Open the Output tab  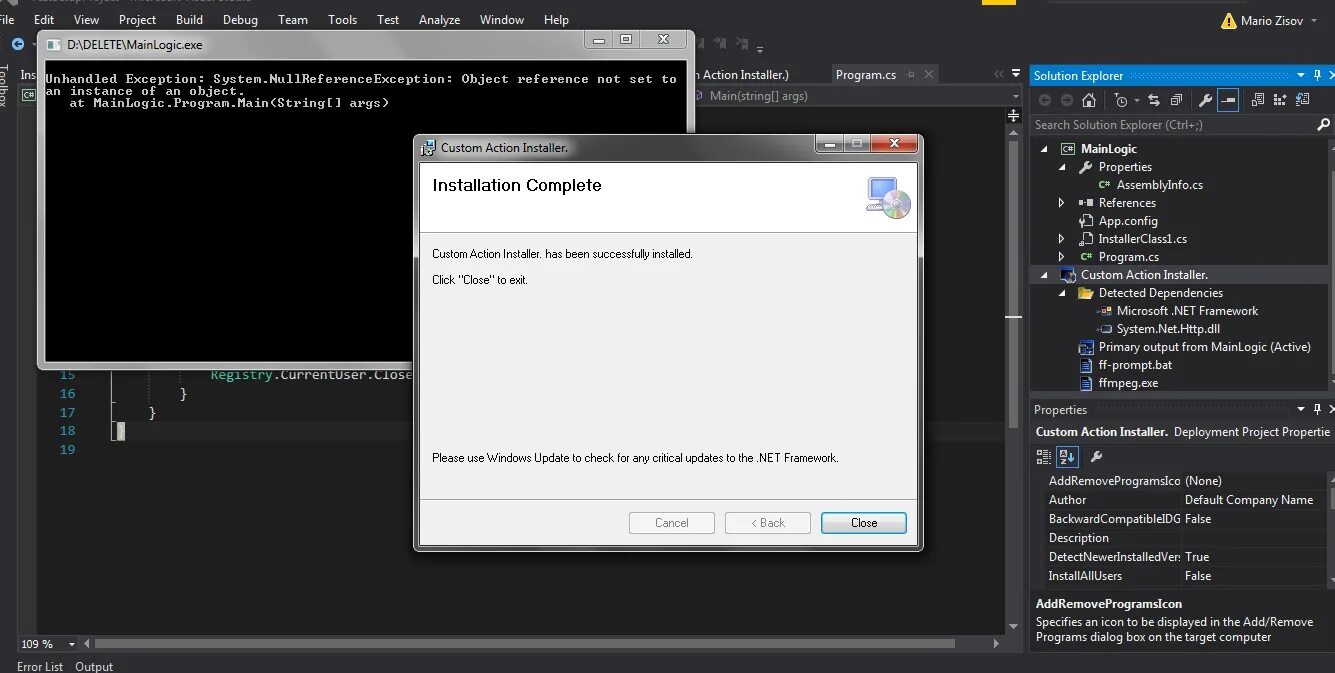tap(94, 666)
